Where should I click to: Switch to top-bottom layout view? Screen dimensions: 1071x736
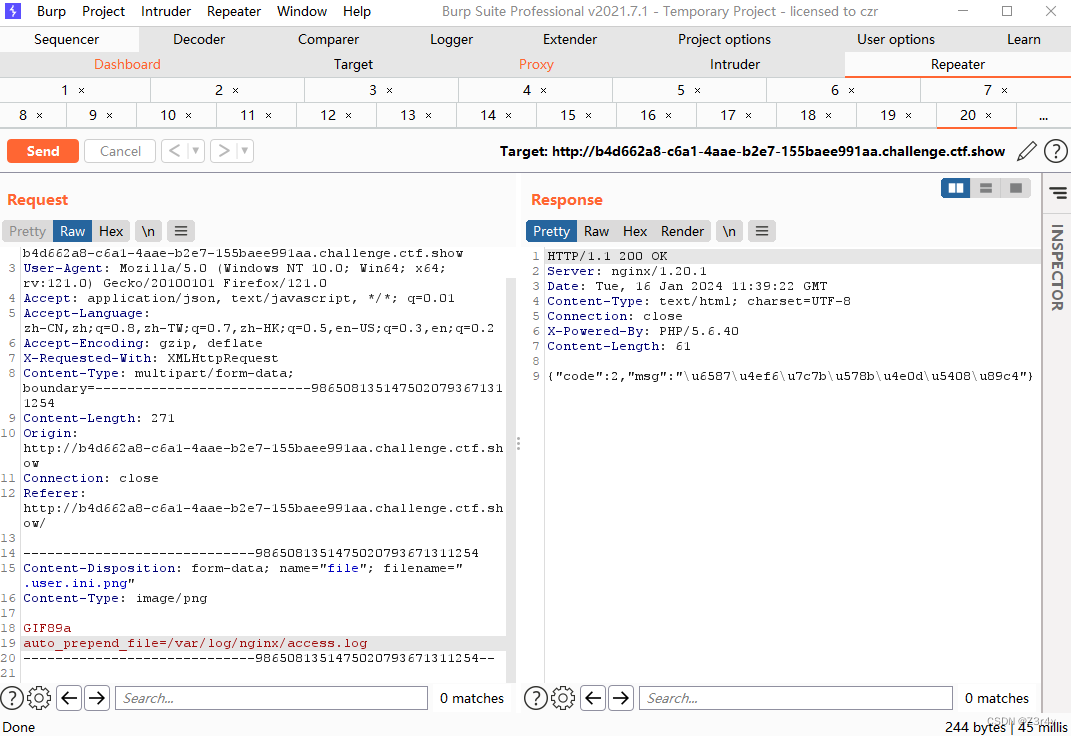pyautogui.click(x=986, y=188)
